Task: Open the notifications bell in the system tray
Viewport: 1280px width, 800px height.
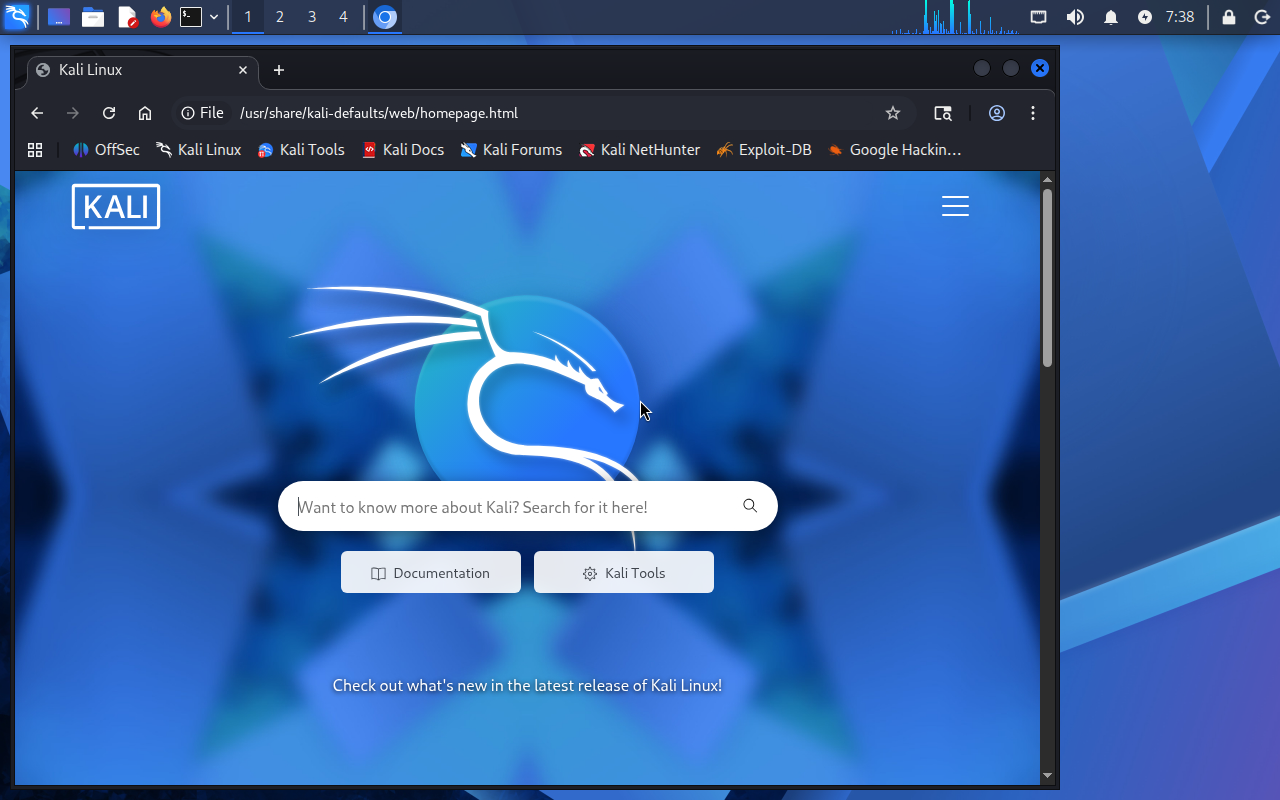Action: (1111, 17)
